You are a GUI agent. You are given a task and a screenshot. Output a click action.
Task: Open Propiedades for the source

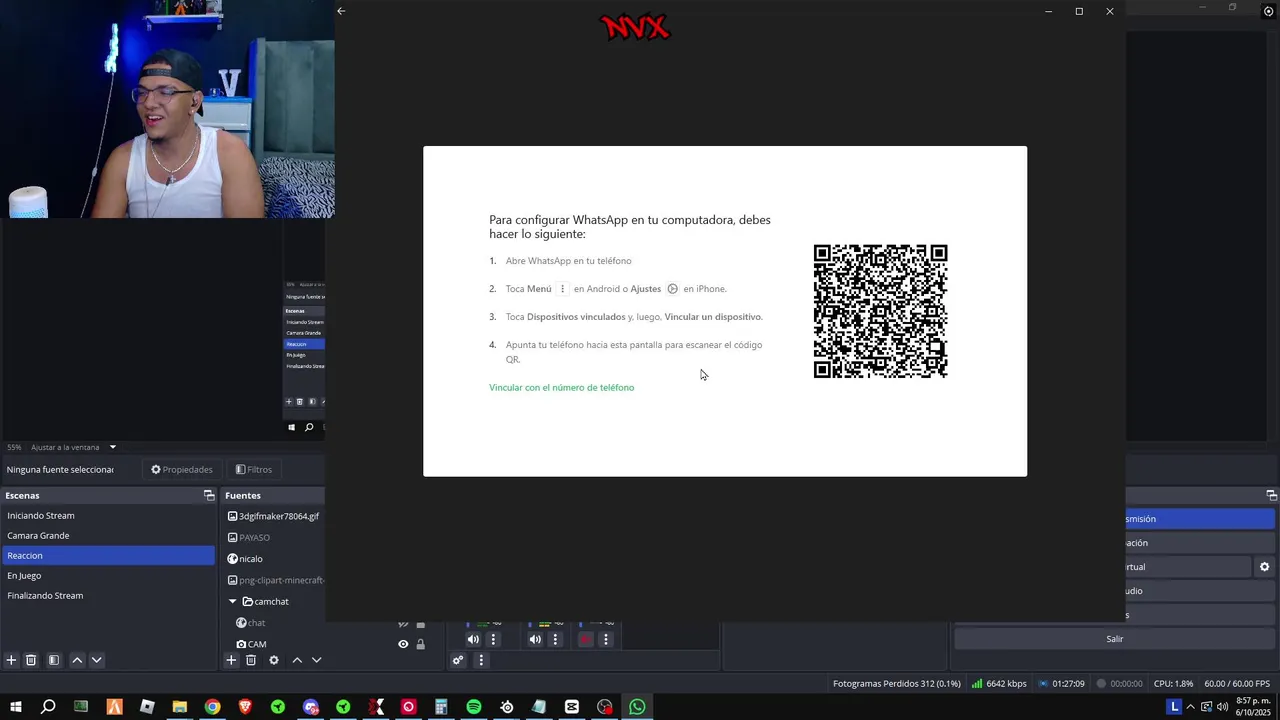coord(182,469)
